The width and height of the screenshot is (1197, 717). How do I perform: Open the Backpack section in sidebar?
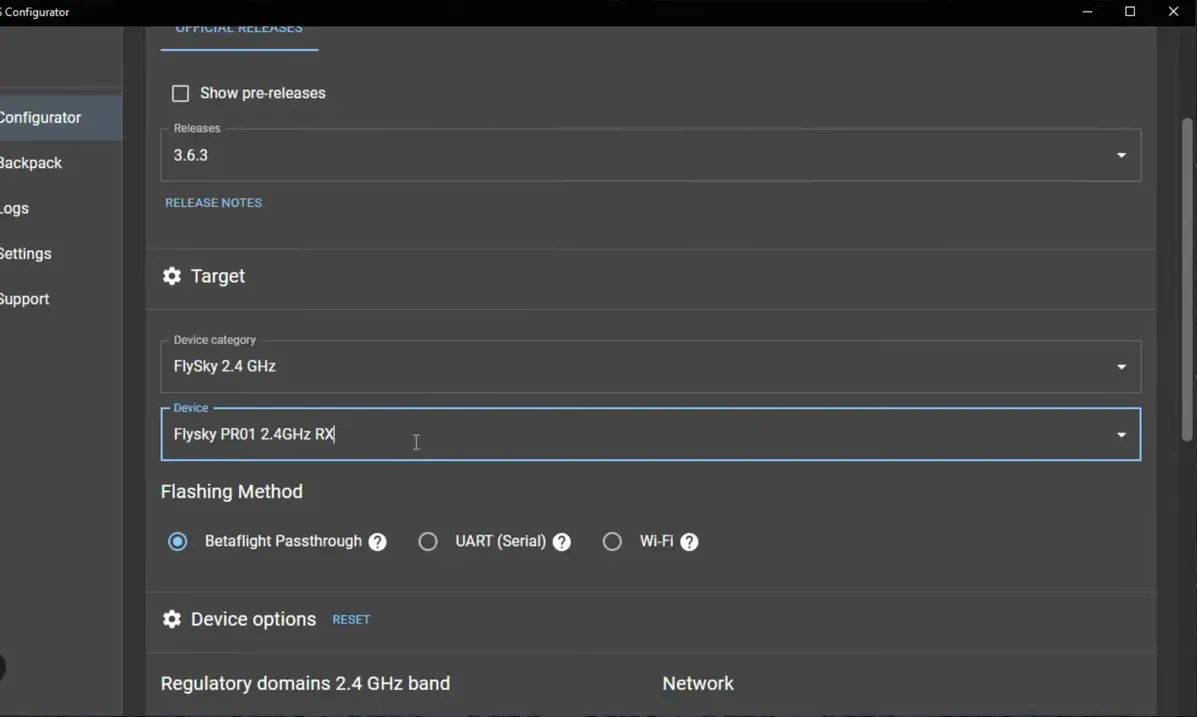coord(31,162)
